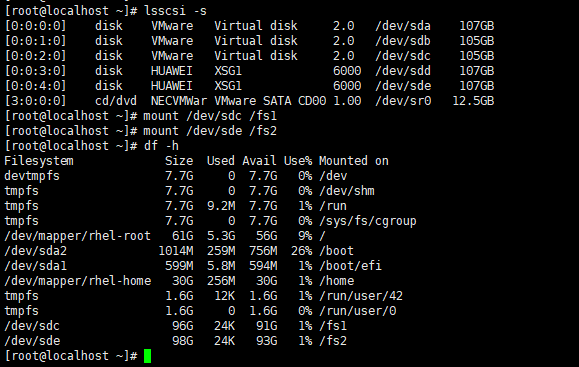Screen dimensions: 579x367
Task: Click the green terminal cursor block
Action: [x=147, y=356]
